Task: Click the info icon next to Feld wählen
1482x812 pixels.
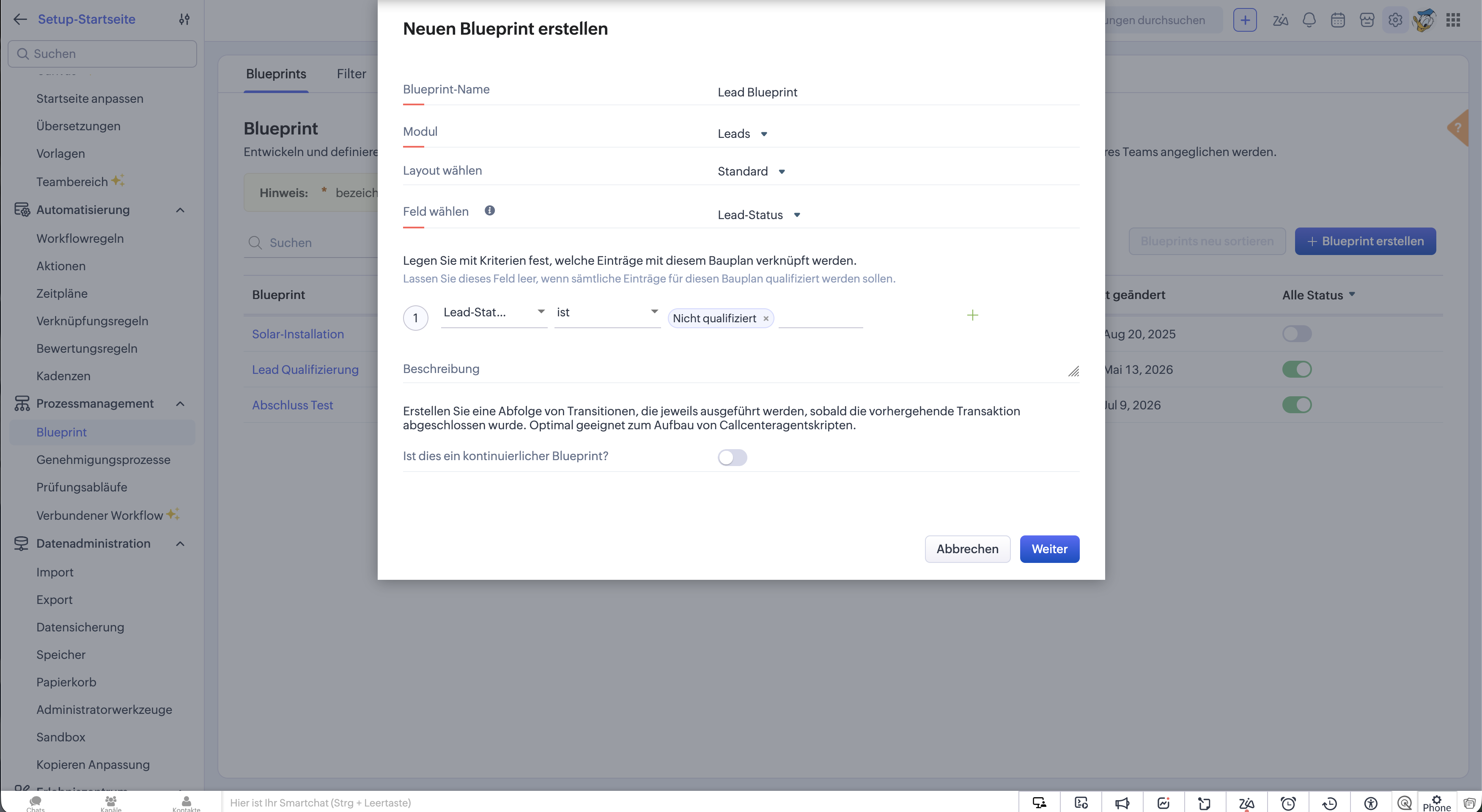Action: point(490,211)
